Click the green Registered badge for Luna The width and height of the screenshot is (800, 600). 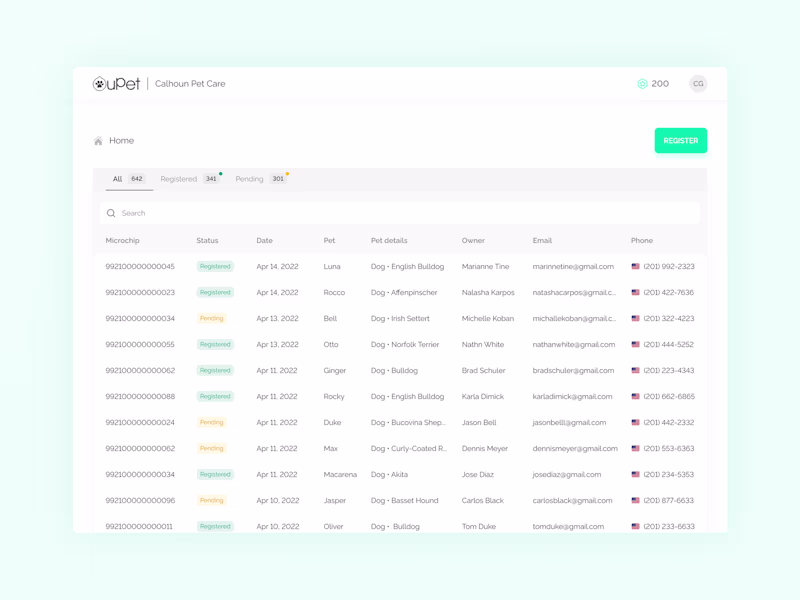[214, 266]
